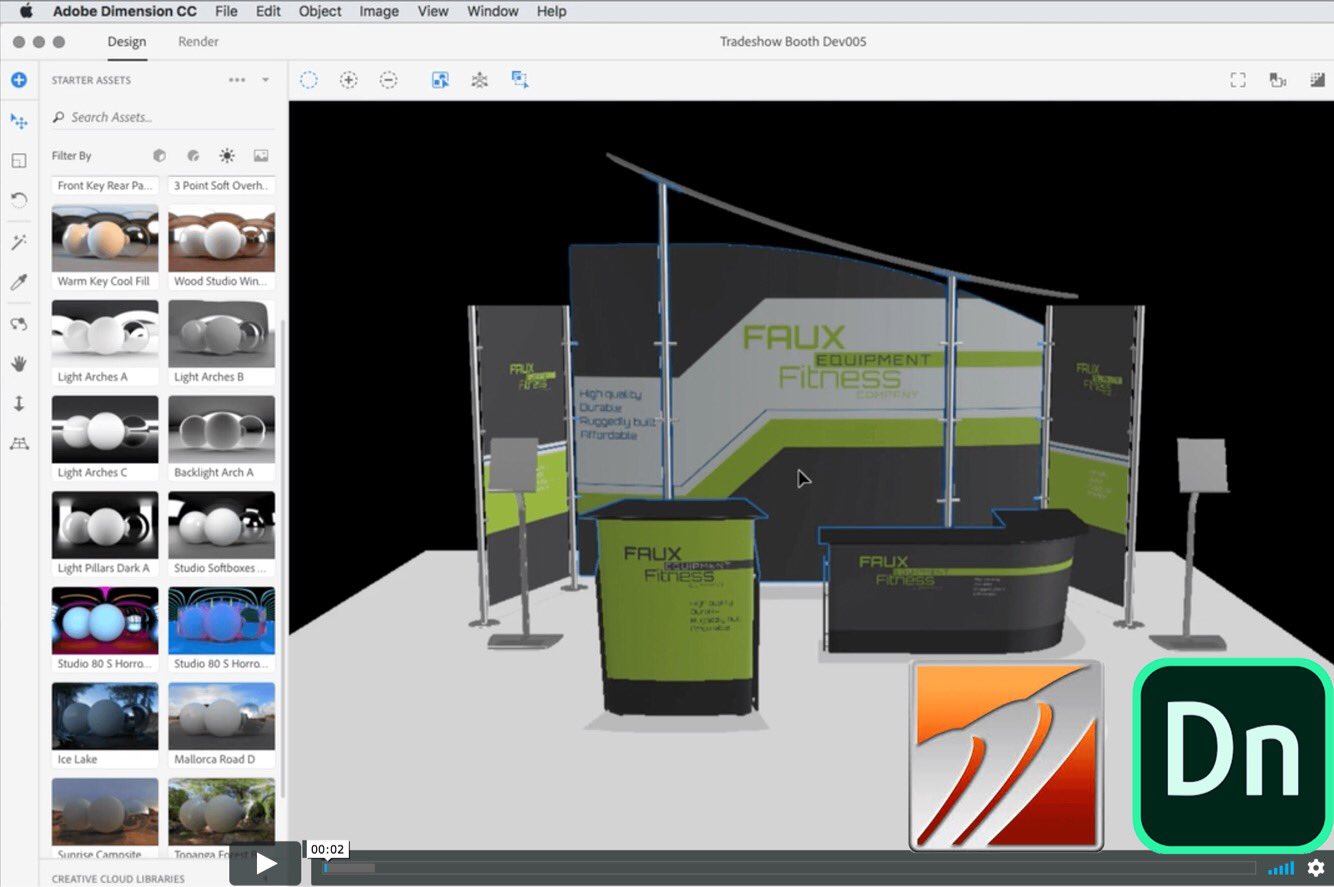Switch to the Design tab
Viewport: 1334px width, 887px height.
[127, 42]
